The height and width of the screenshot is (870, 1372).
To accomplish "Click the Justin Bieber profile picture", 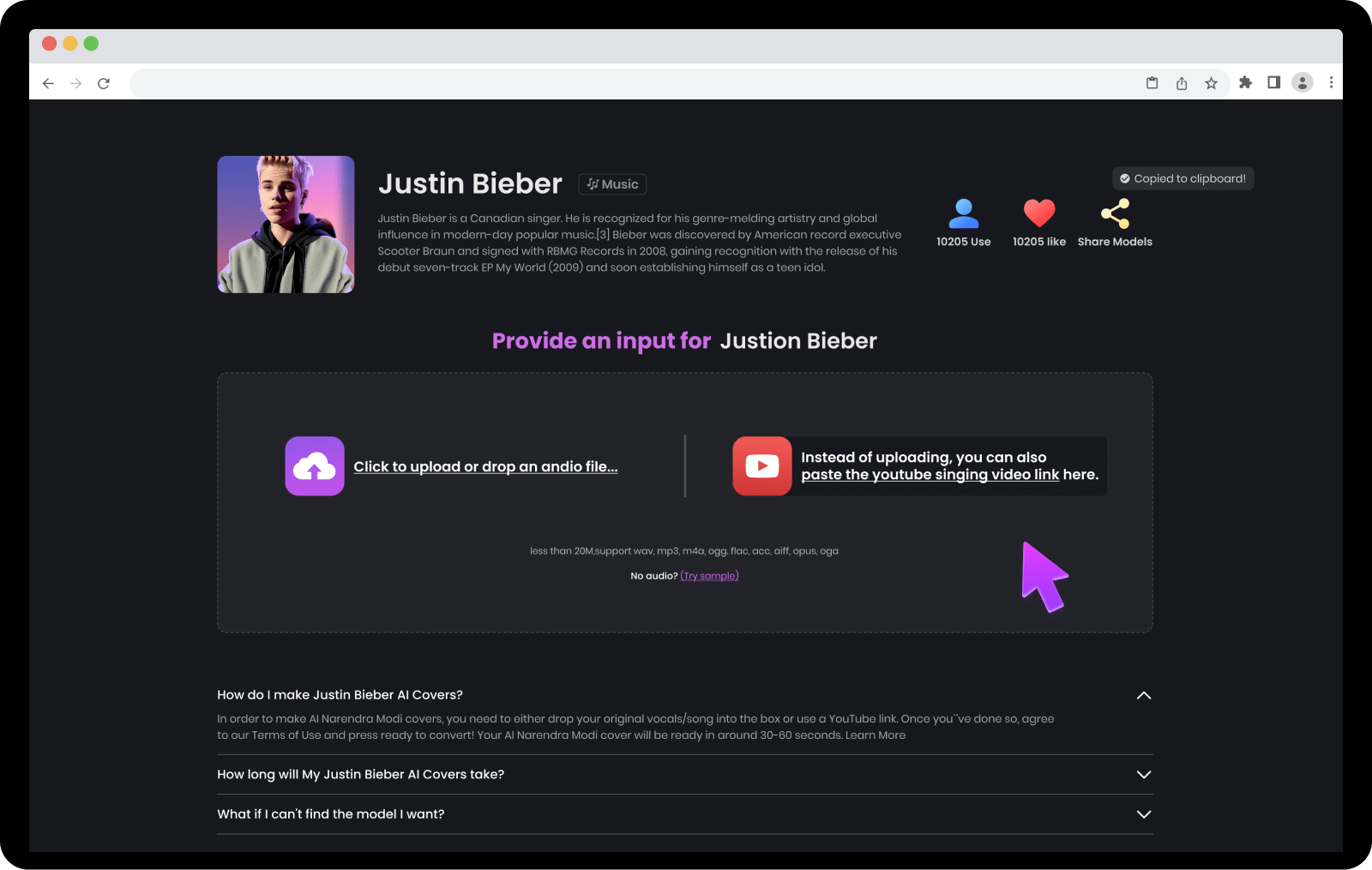I will pyautogui.click(x=286, y=225).
